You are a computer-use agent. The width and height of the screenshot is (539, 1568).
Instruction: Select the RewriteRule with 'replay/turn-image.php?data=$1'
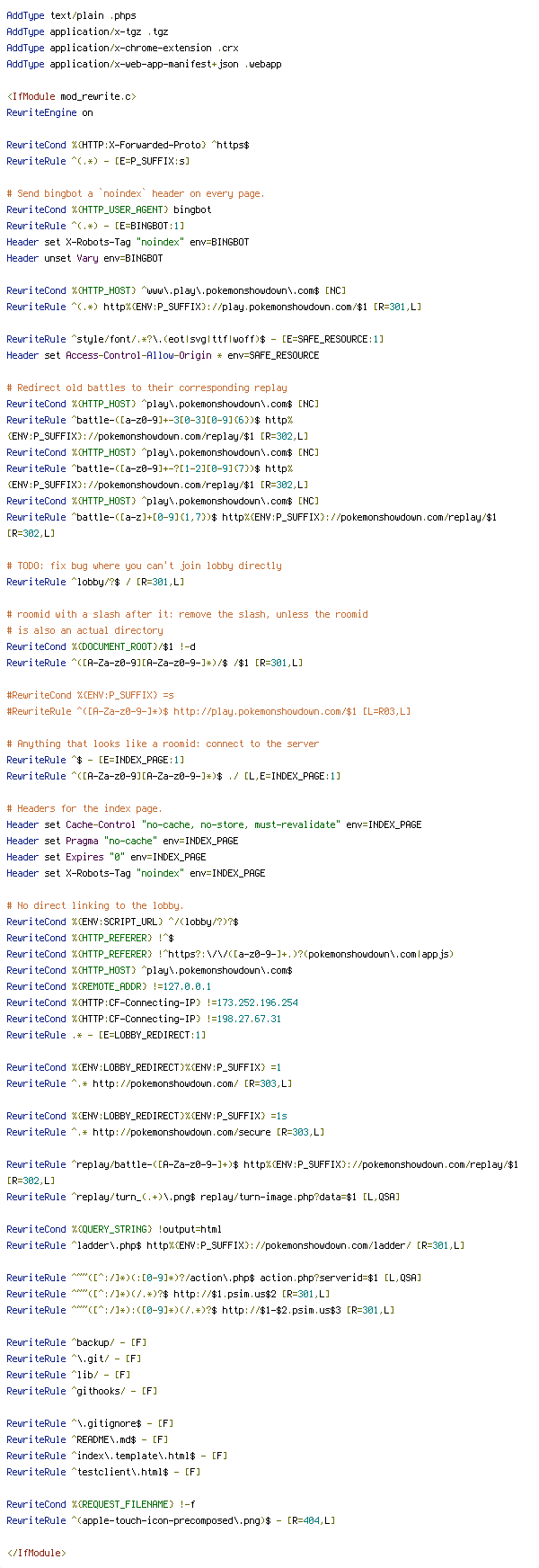[x=203, y=1198]
